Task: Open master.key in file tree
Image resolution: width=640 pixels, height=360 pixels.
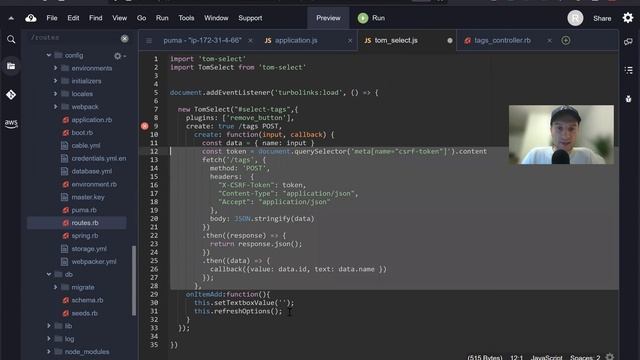Action: (88, 197)
